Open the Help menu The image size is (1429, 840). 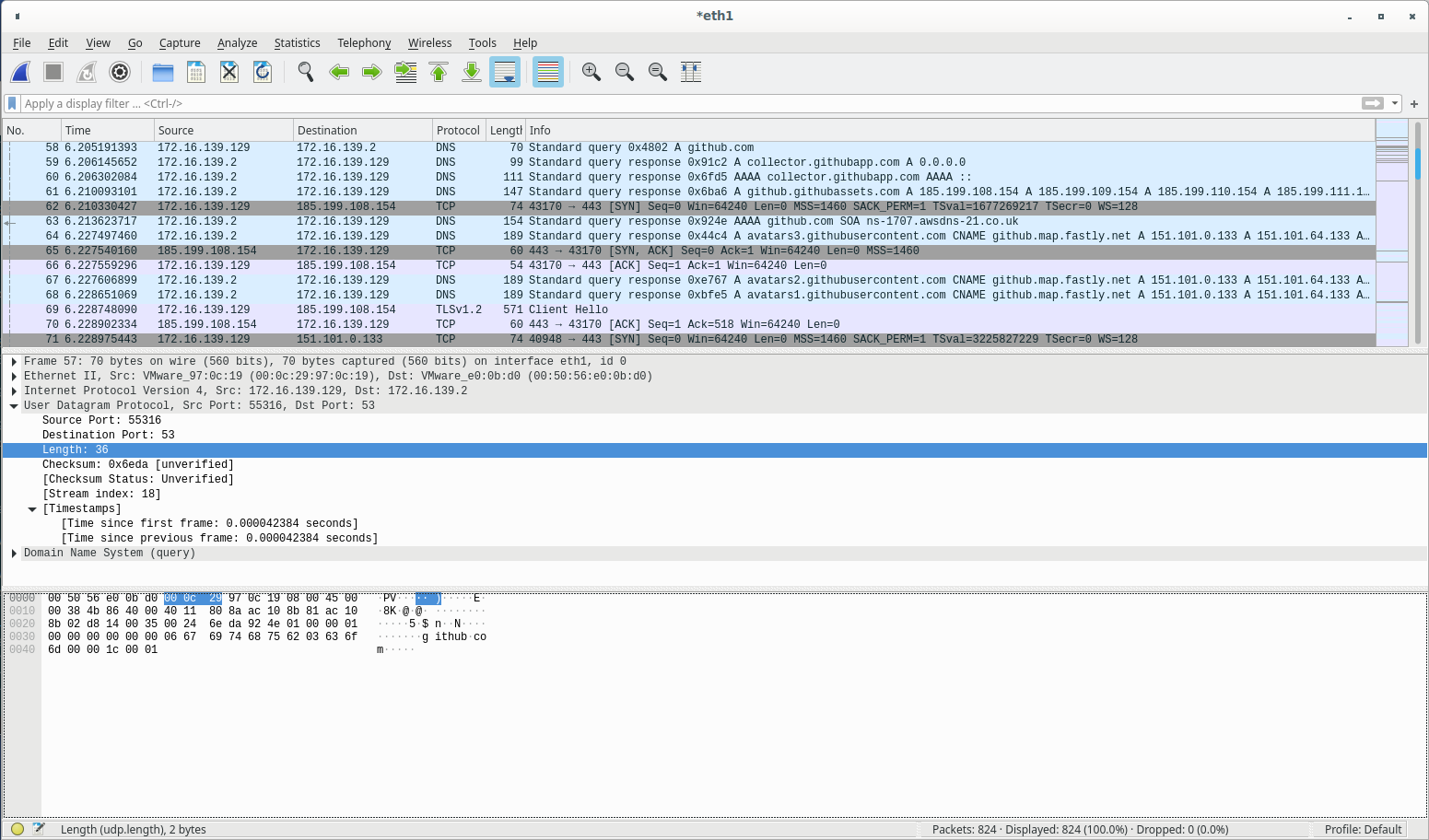pyautogui.click(x=525, y=42)
